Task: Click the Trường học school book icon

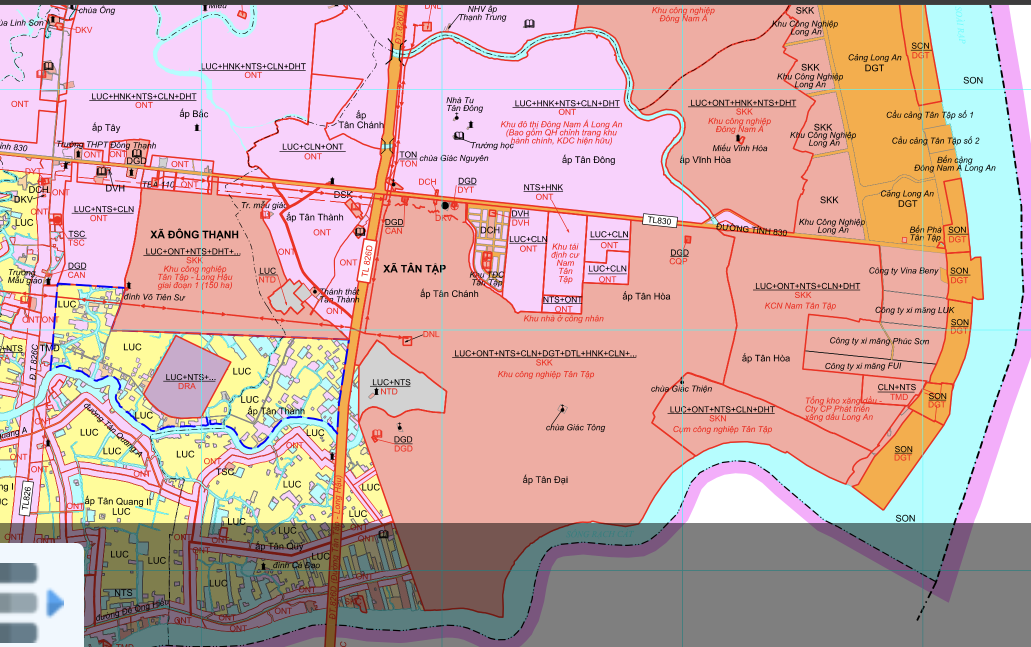Action: pos(459,135)
